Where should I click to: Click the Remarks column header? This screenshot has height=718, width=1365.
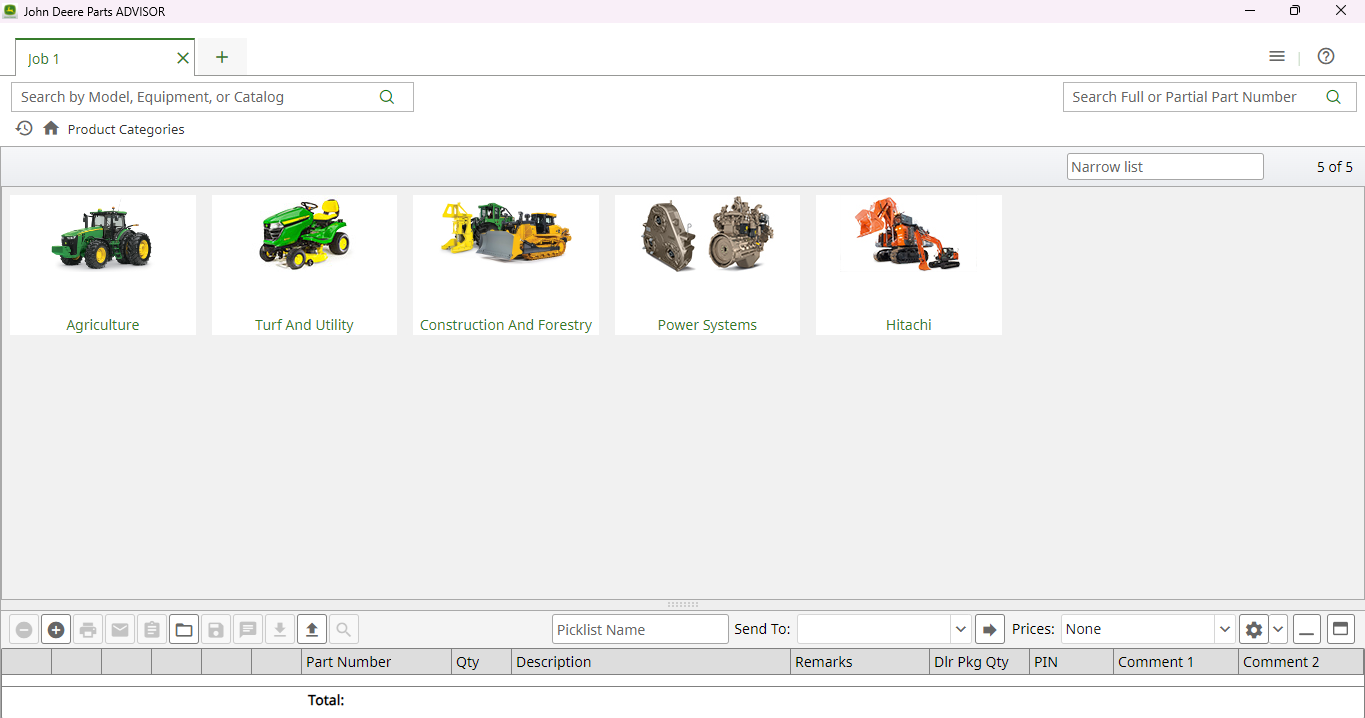860,662
